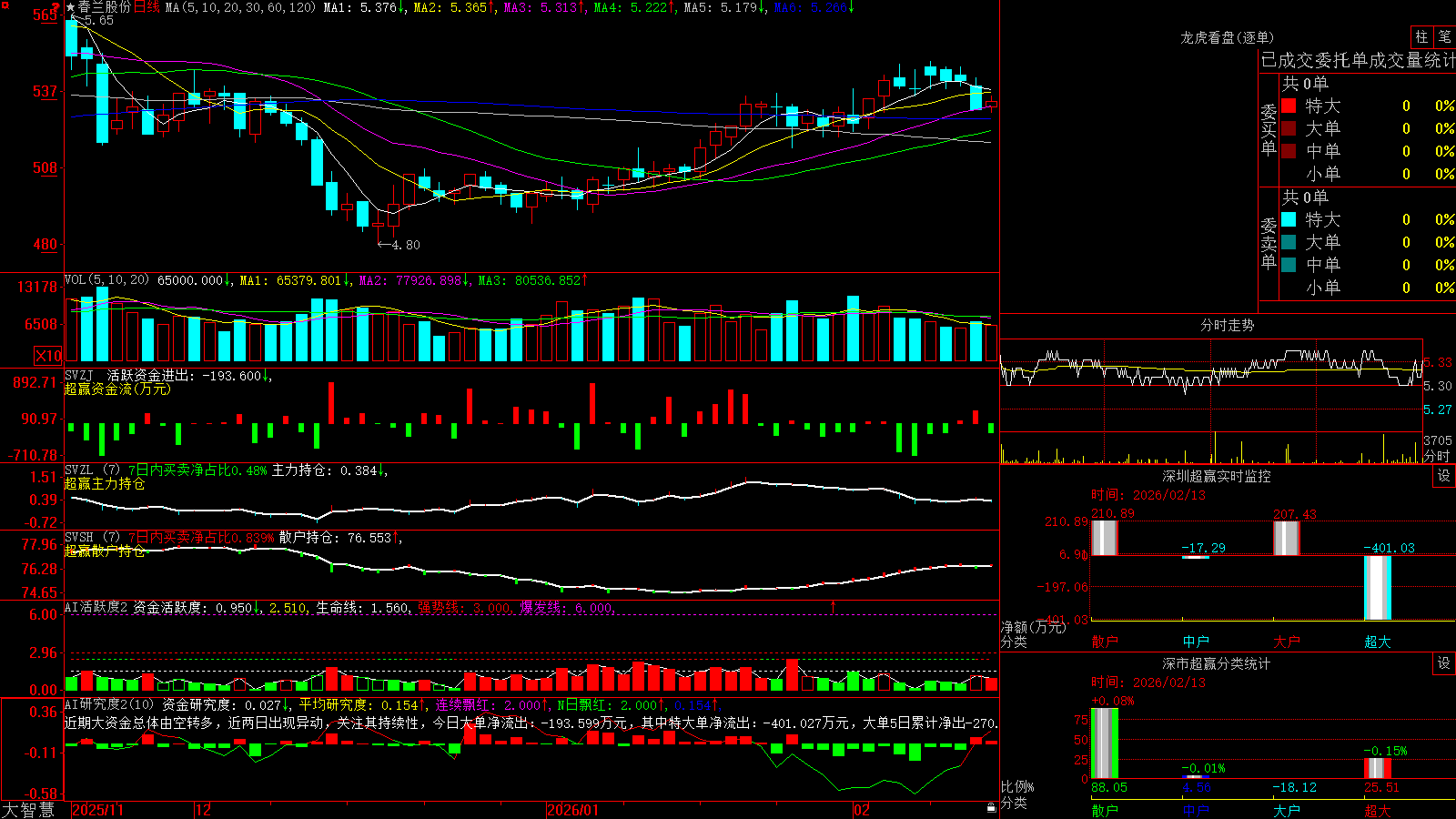Click the magenta 爆发线: 6.000 label

coord(566,607)
